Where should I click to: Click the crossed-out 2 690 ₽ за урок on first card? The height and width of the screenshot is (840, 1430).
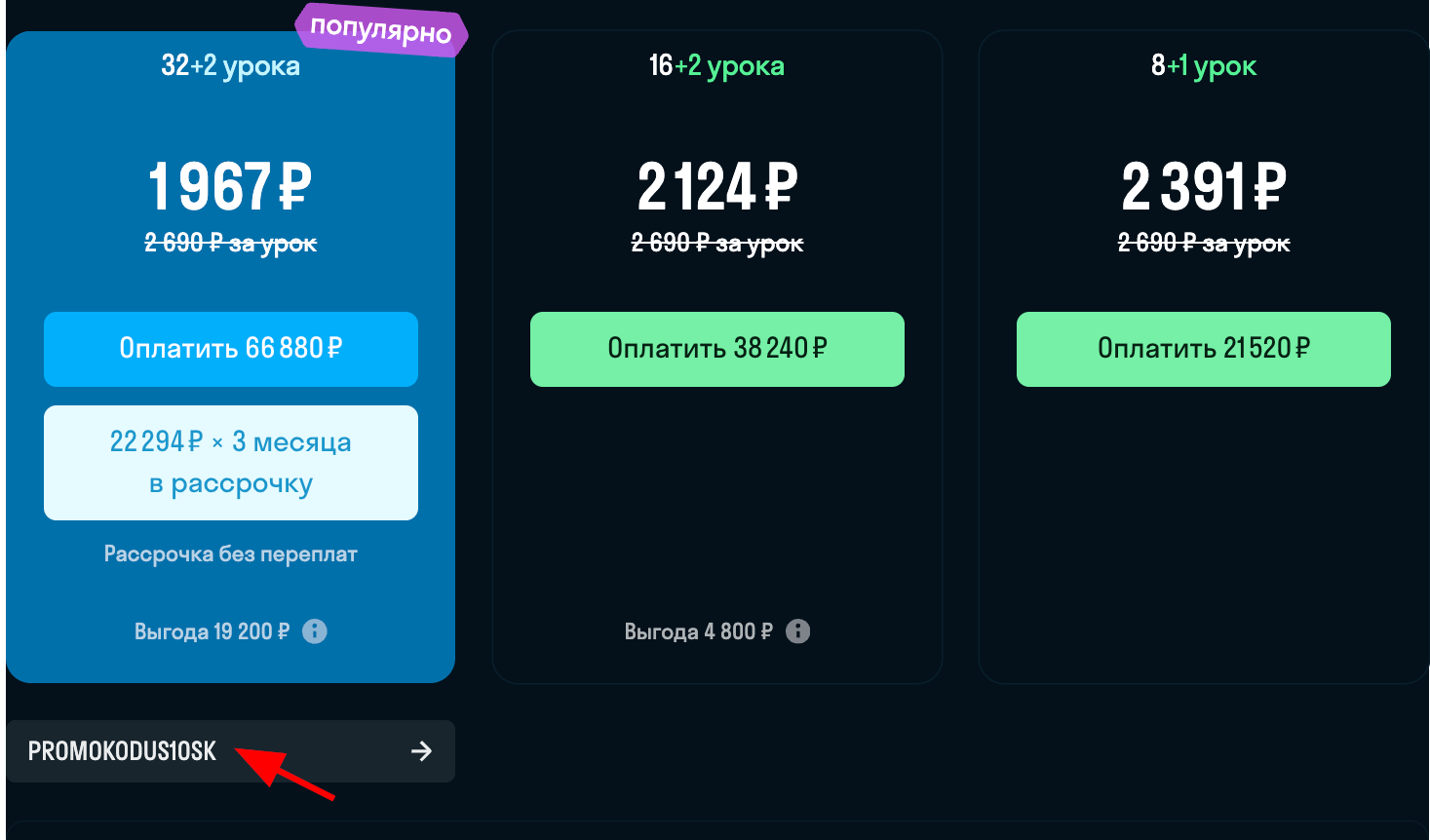click(x=230, y=243)
